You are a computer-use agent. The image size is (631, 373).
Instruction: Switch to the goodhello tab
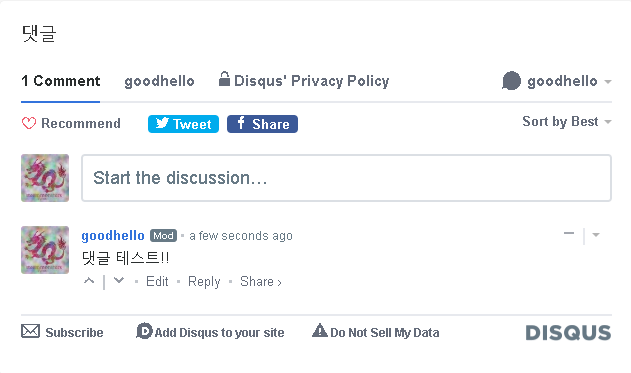tap(159, 81)
